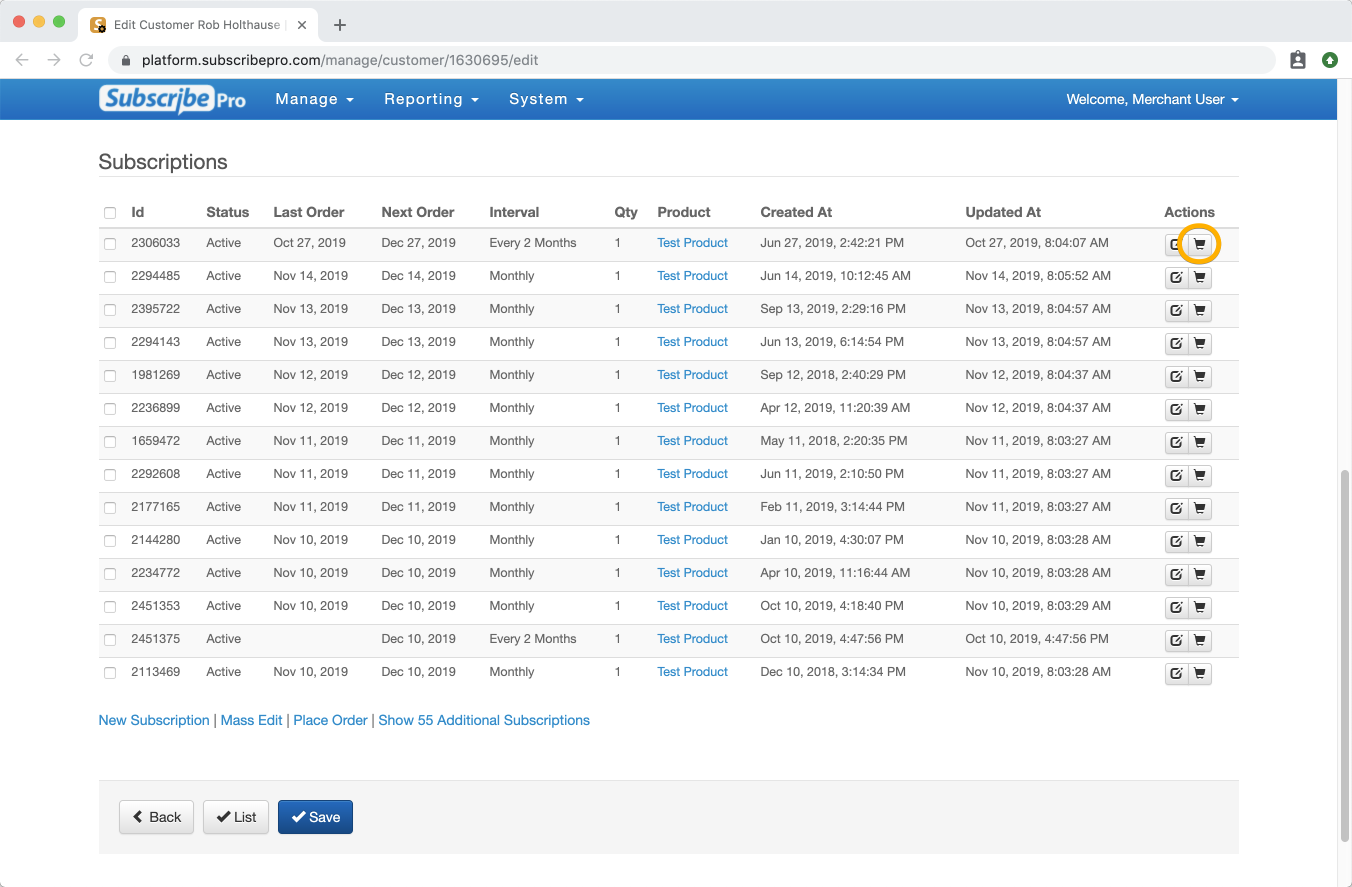The width and height of the screenshot is (1352, 887).
Task: Save the customer changes
Action: [x=315, y=817]
